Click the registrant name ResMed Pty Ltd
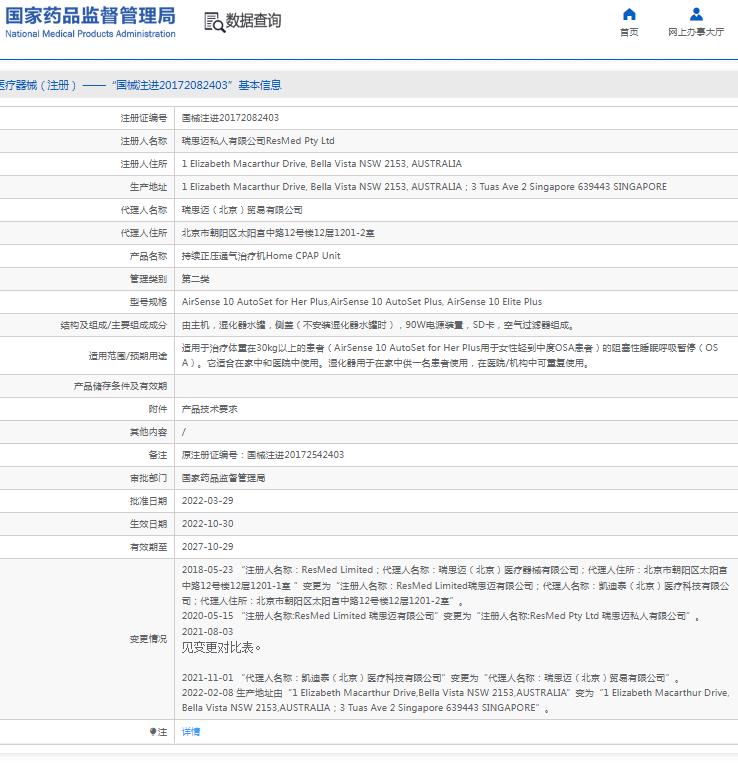Viewport: 738px width, 768px height. click(x=258, y=141)
